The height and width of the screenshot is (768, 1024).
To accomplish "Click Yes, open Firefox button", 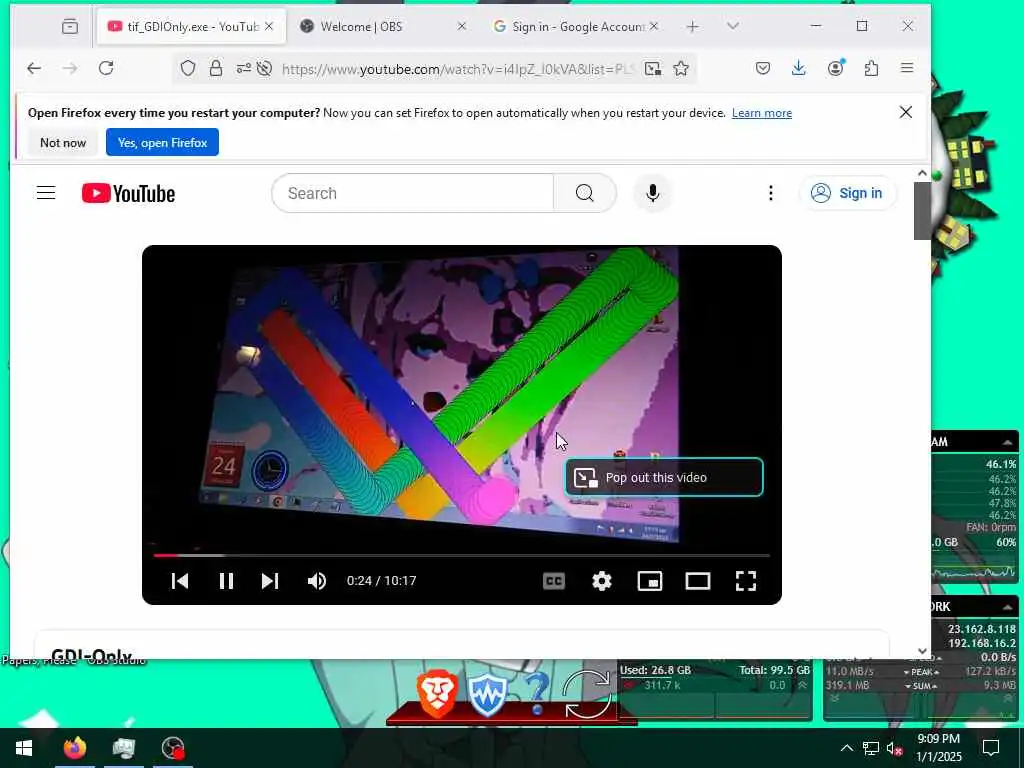I will [x=163, y=142].
